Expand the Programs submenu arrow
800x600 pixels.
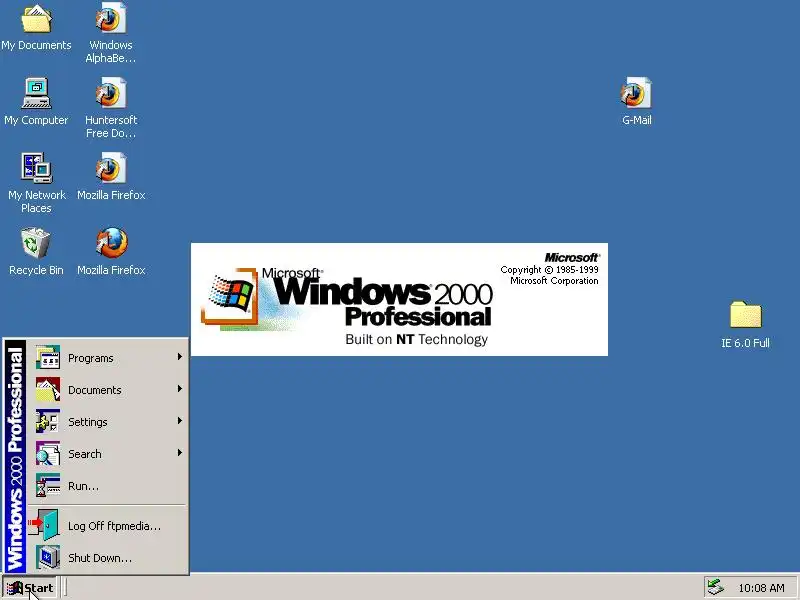[x=180, y=357]
